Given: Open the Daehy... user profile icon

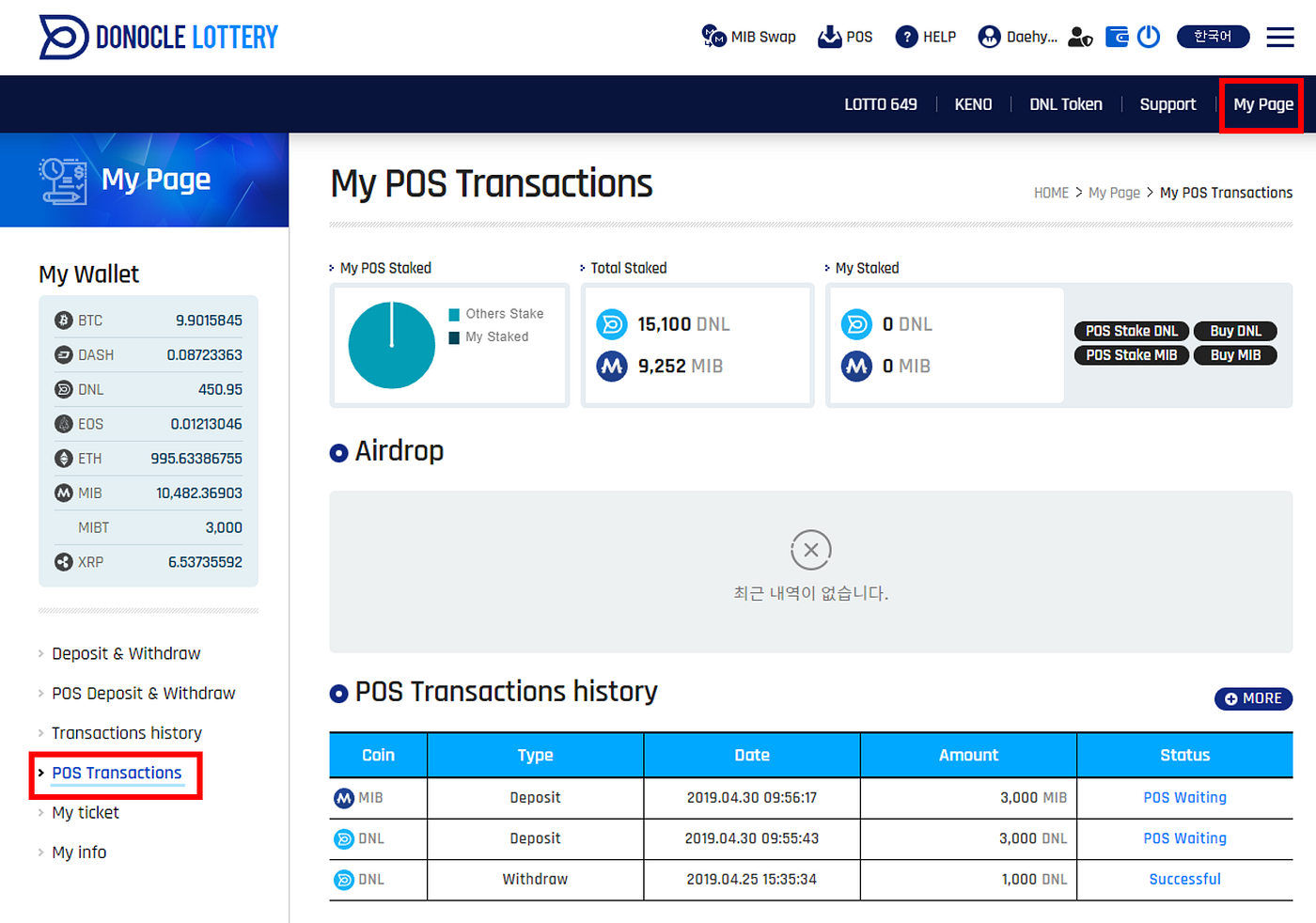Looking at the screenshot, I should (989, 37).
